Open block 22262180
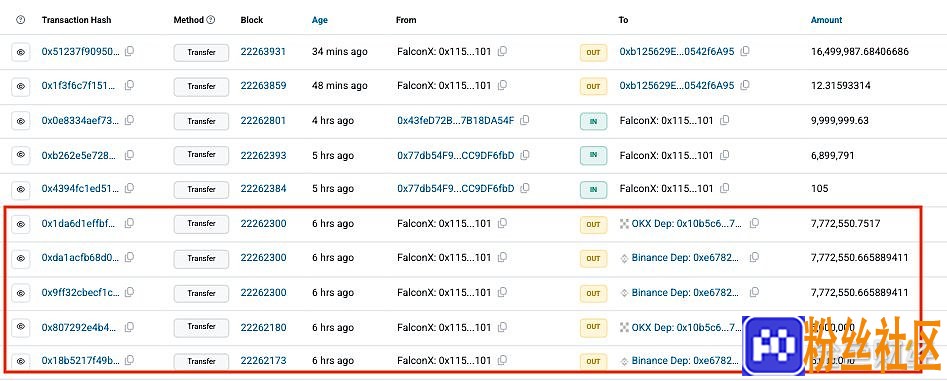 [263, 327]
